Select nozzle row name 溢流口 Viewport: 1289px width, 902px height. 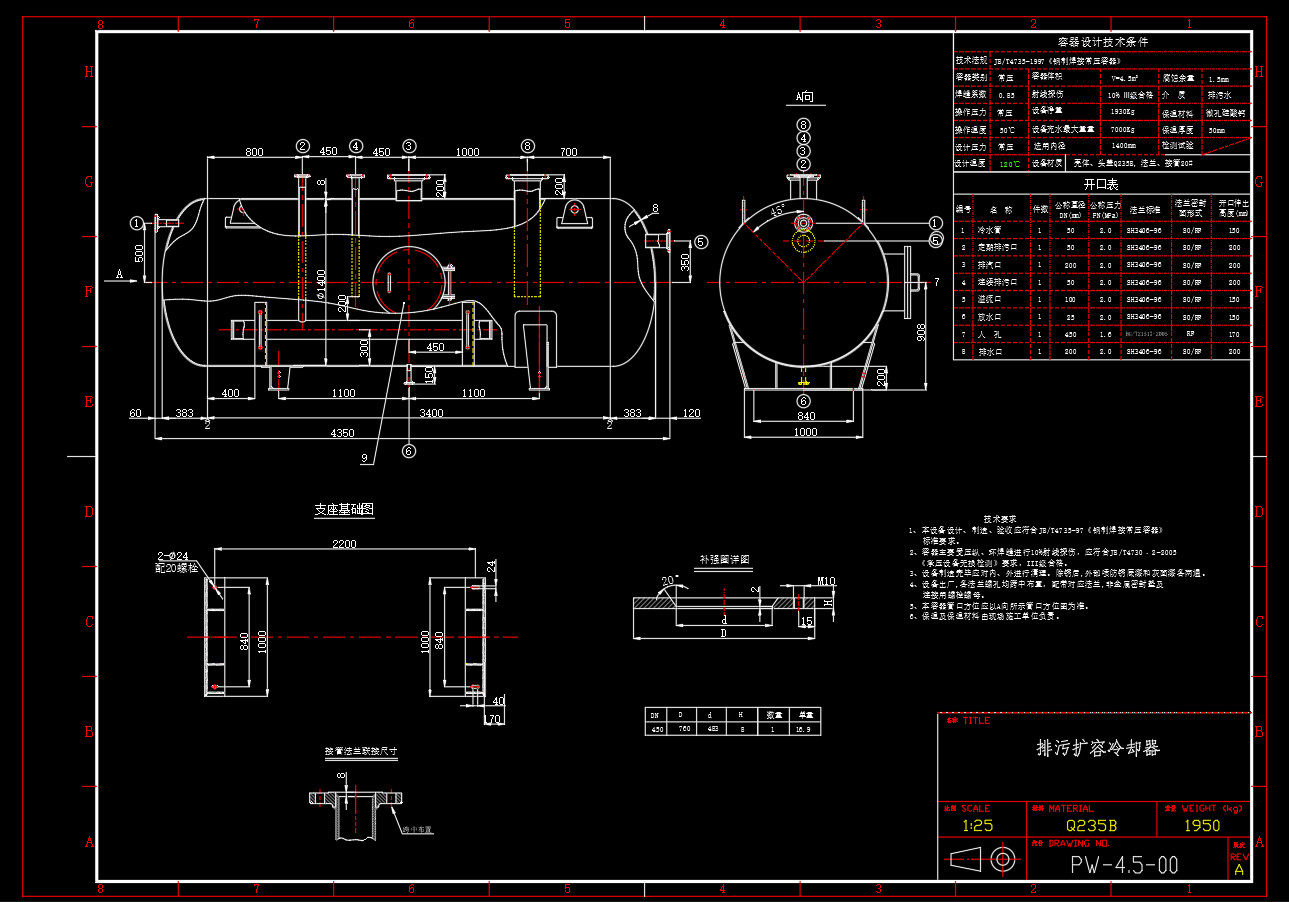tap(988, 299)
